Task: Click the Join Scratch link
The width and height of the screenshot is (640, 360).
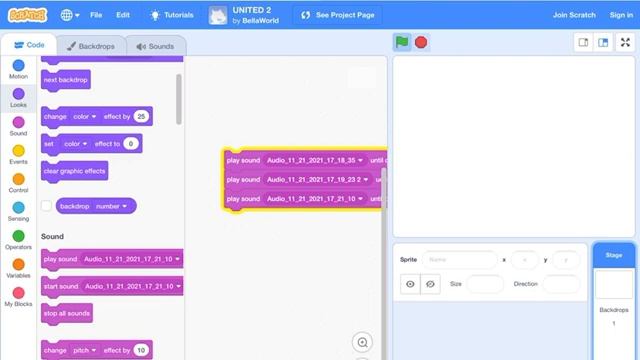Action: pos(574,15)
